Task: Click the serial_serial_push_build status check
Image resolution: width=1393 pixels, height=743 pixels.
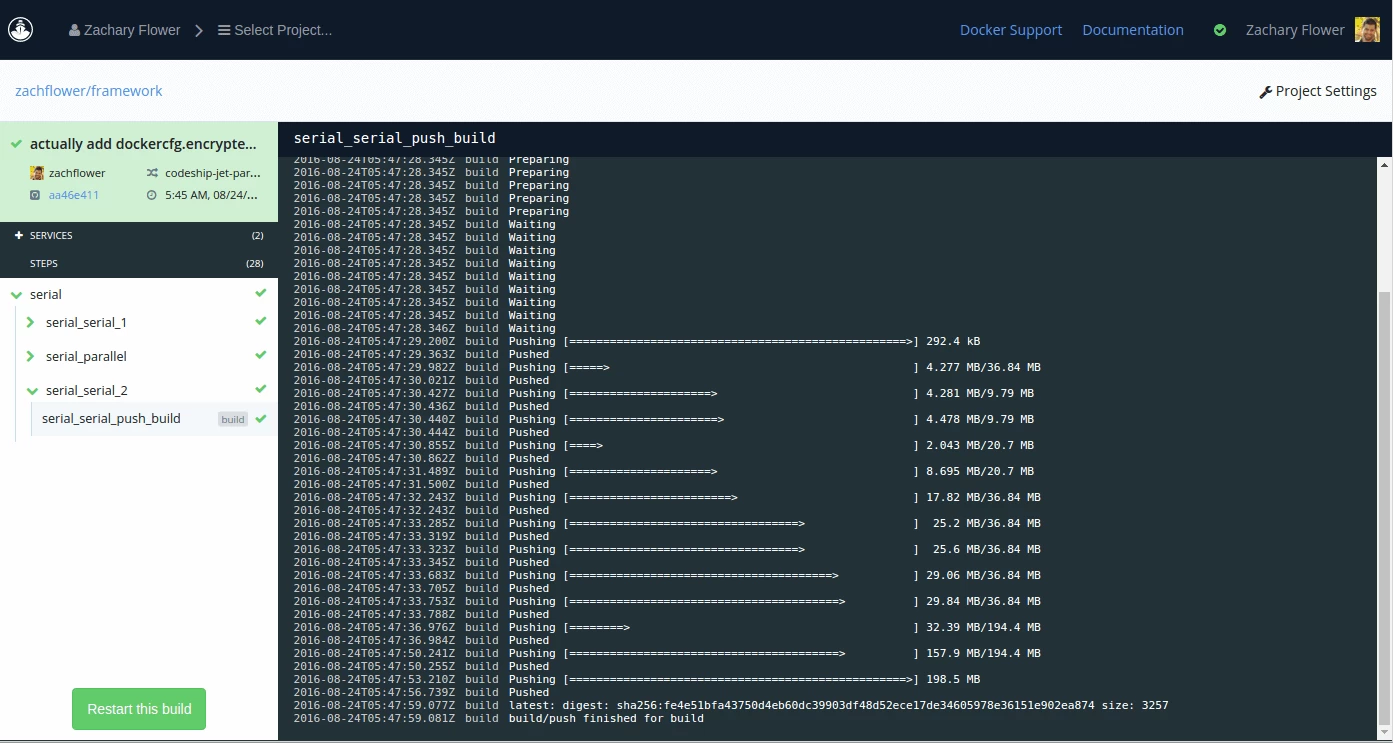Action: coord(261,419)
